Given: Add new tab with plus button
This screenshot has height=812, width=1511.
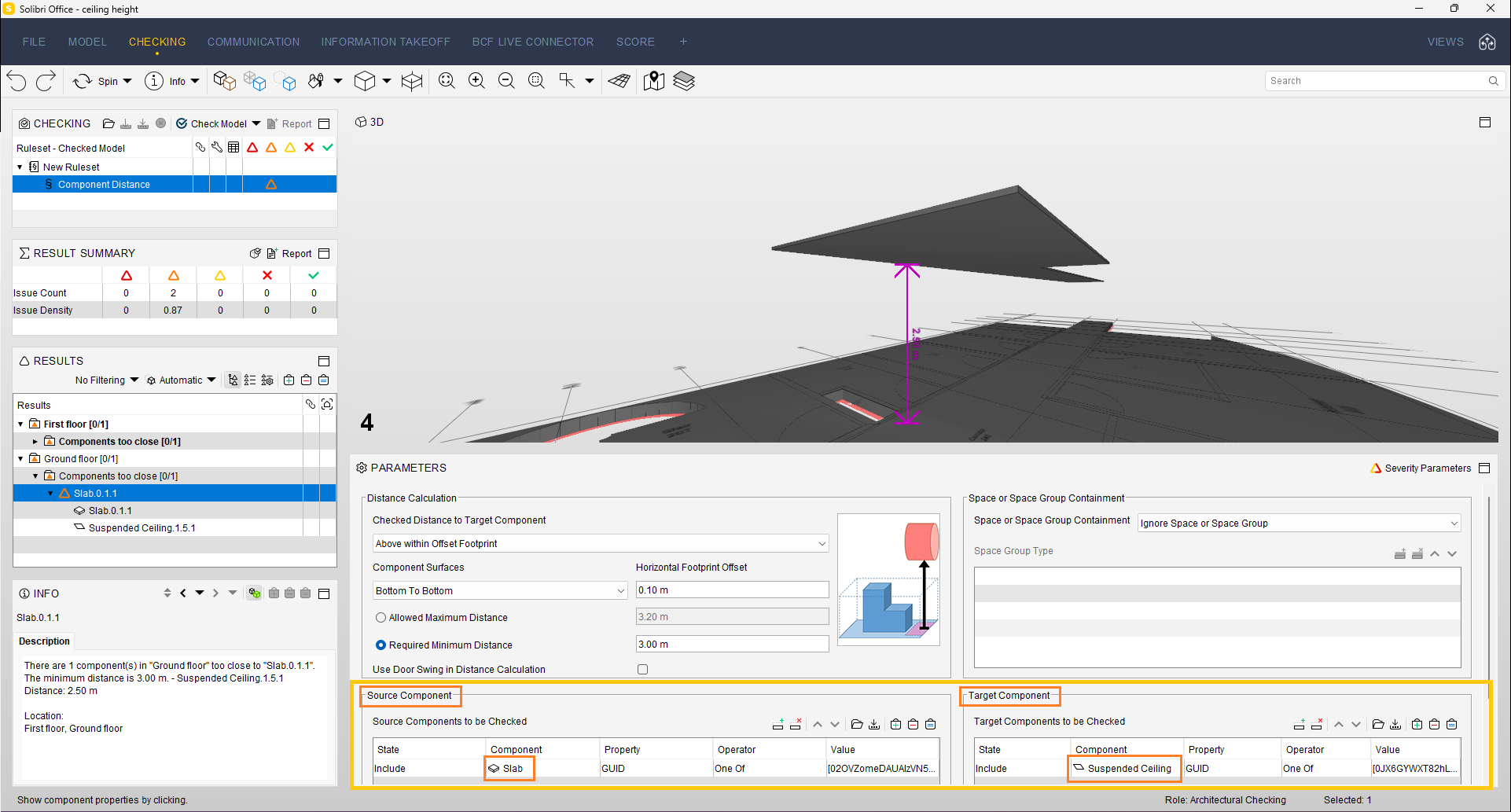Looking at the screenshot, I should tap(683, 42).
